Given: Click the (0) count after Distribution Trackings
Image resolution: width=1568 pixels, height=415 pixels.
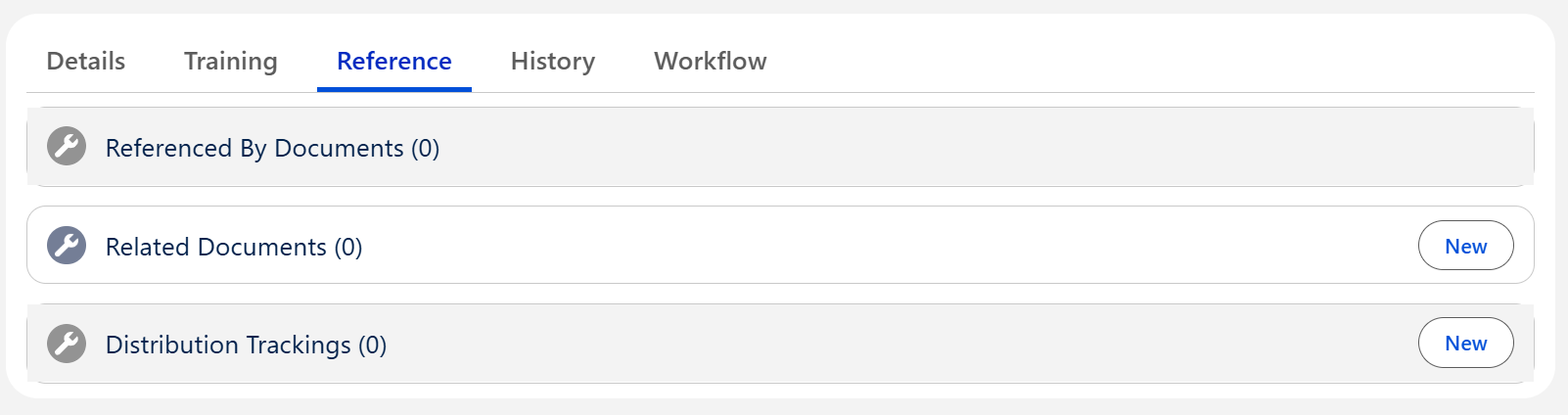Looking at the screenshot, I should click(x=373, y=345).
